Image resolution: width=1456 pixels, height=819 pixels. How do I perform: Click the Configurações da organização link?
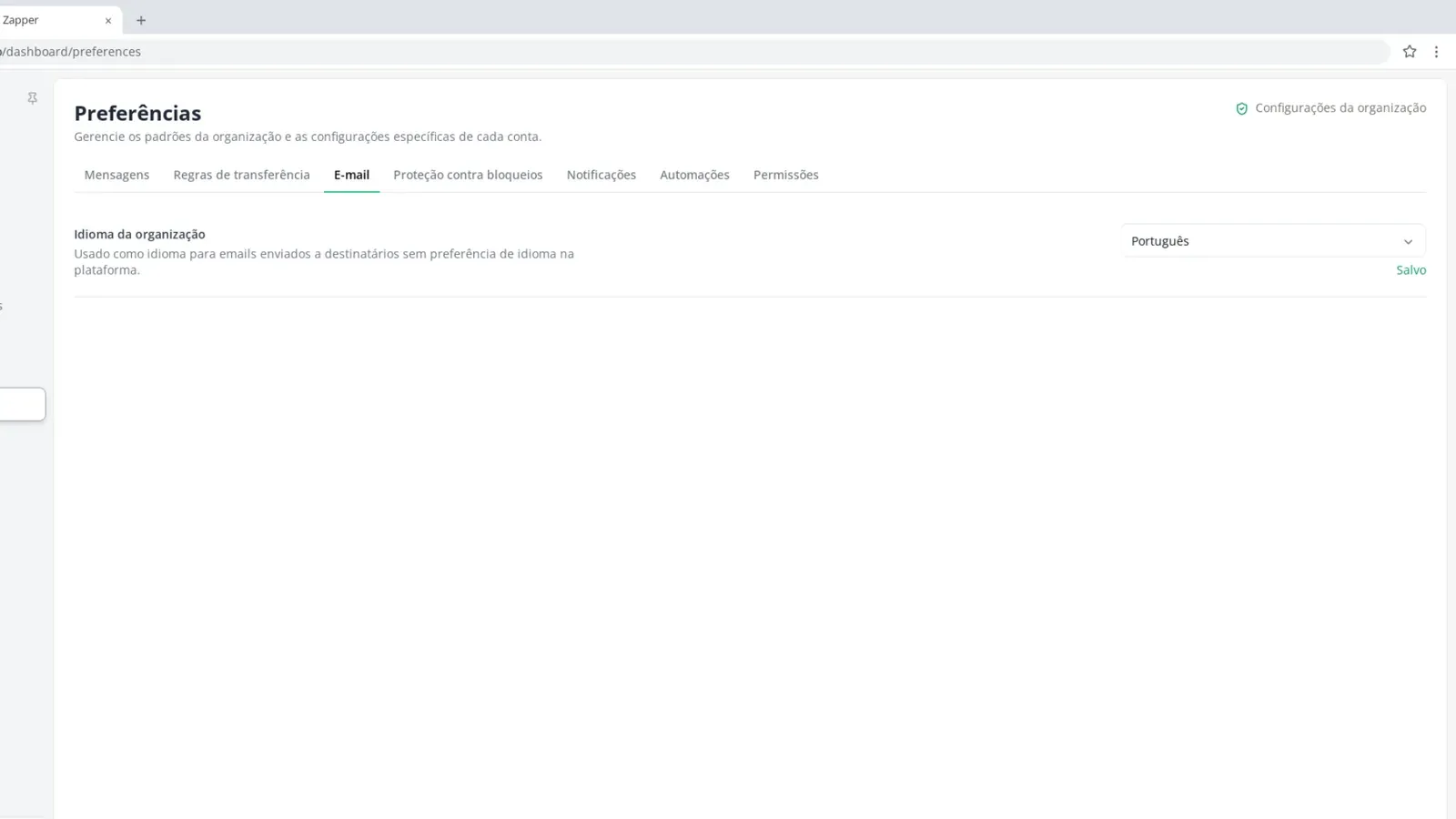1340,107
